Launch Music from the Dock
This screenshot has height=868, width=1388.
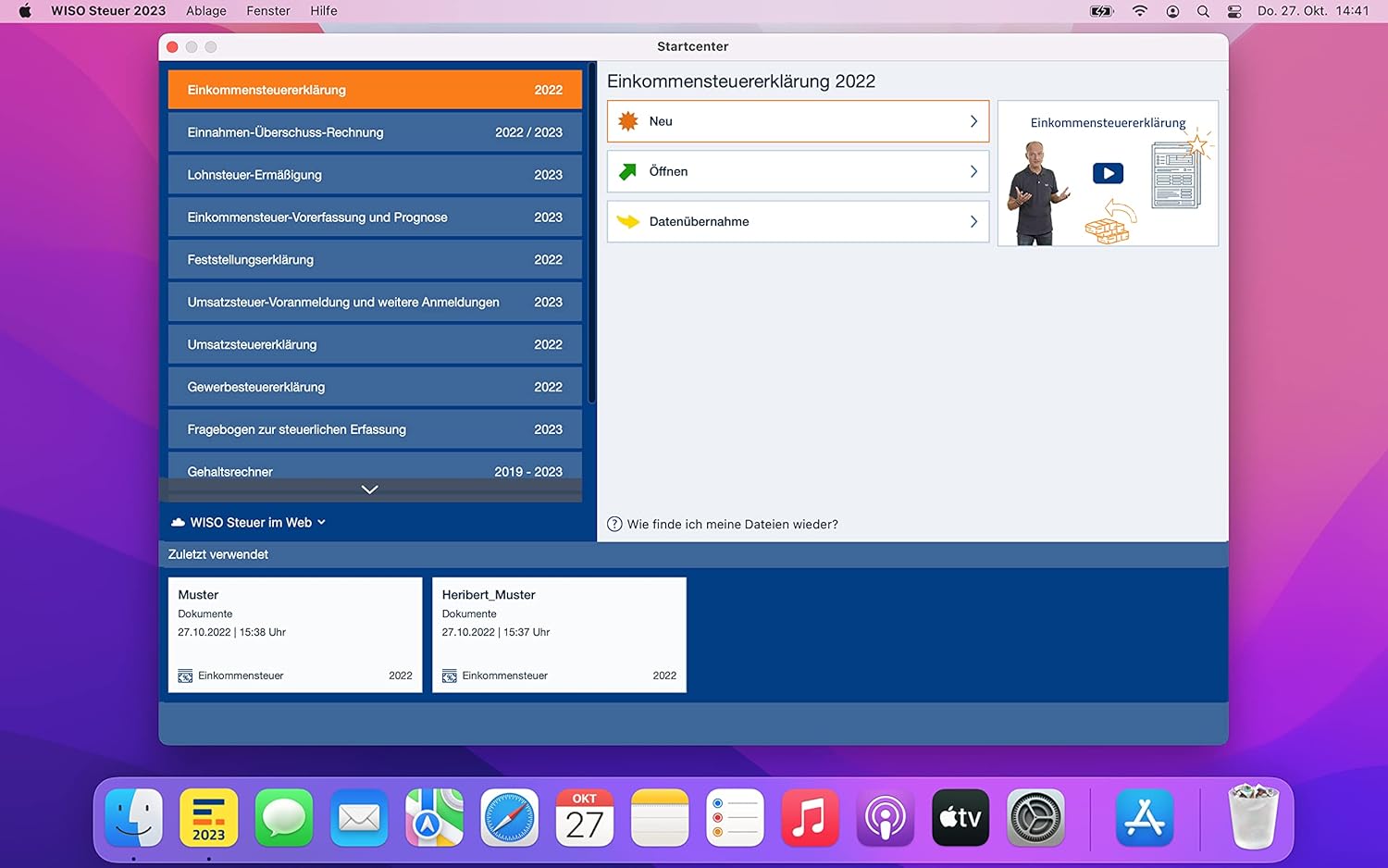click(x=810, y=818)
